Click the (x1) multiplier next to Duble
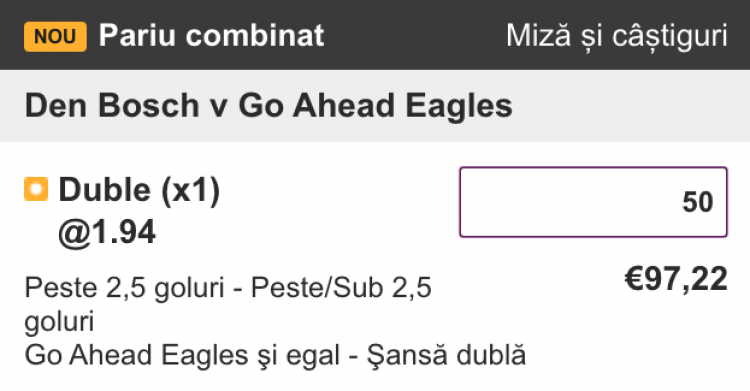 (x=190, y=190)
